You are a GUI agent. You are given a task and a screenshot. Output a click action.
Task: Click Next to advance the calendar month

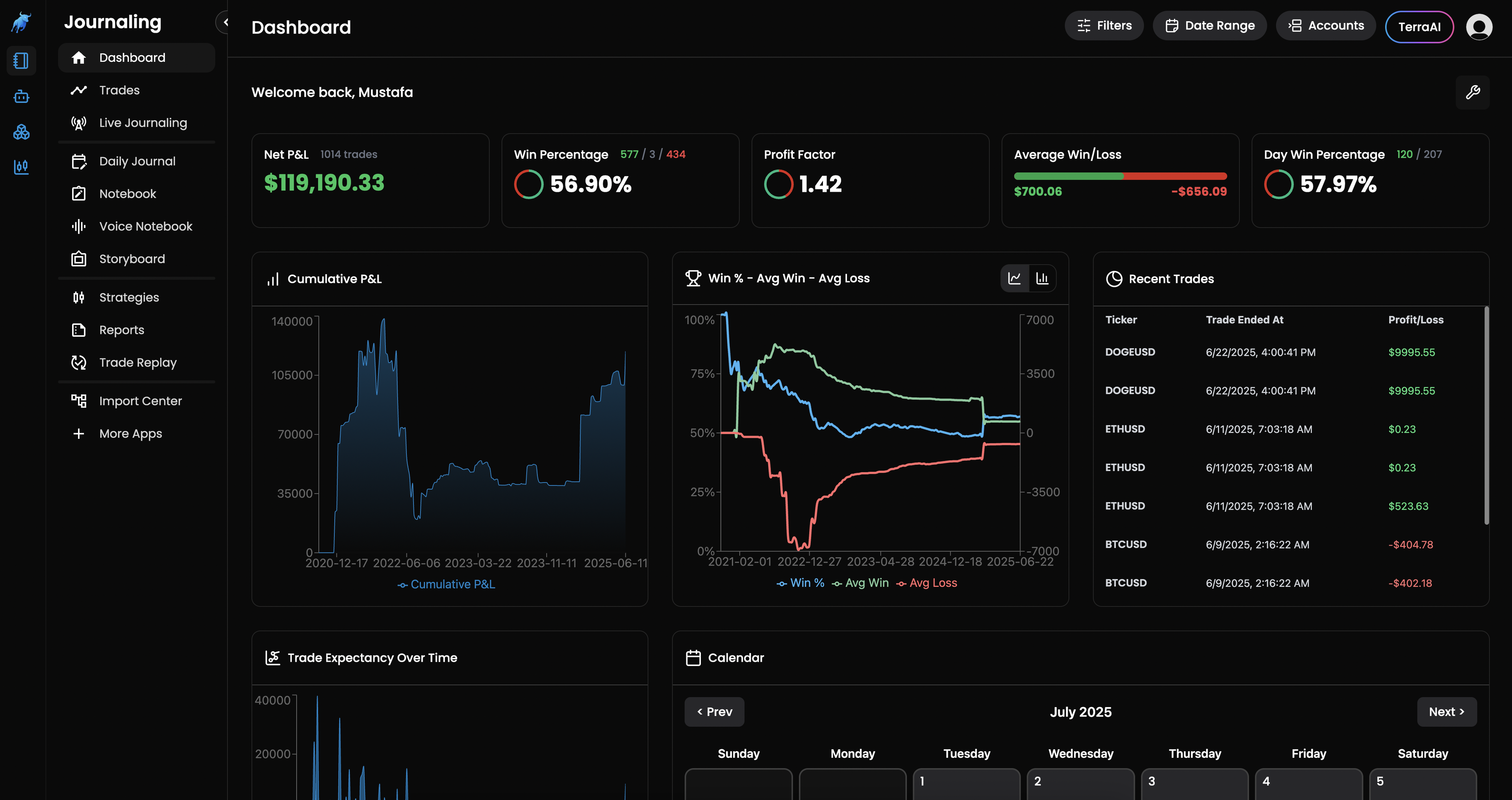click(x=1447, y=711)
